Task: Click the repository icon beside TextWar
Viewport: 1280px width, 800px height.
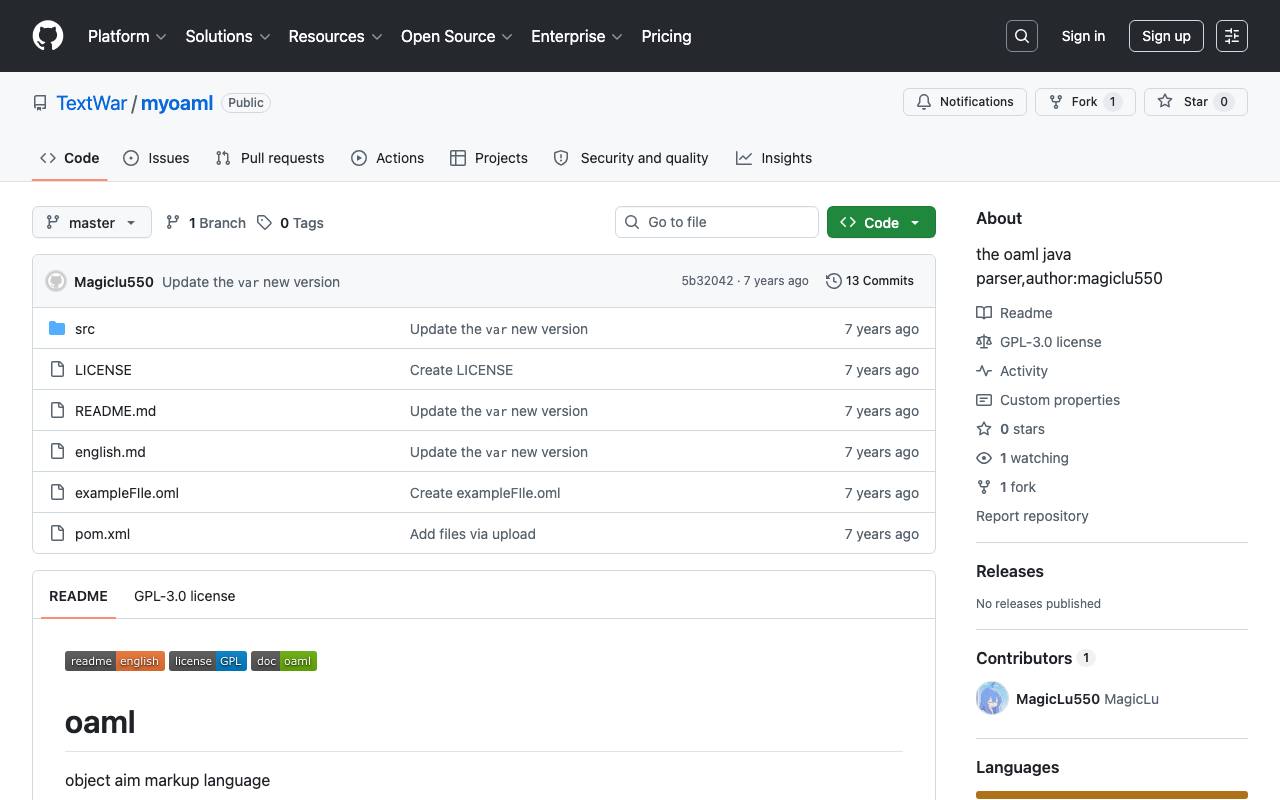Action: click(40, 103)
